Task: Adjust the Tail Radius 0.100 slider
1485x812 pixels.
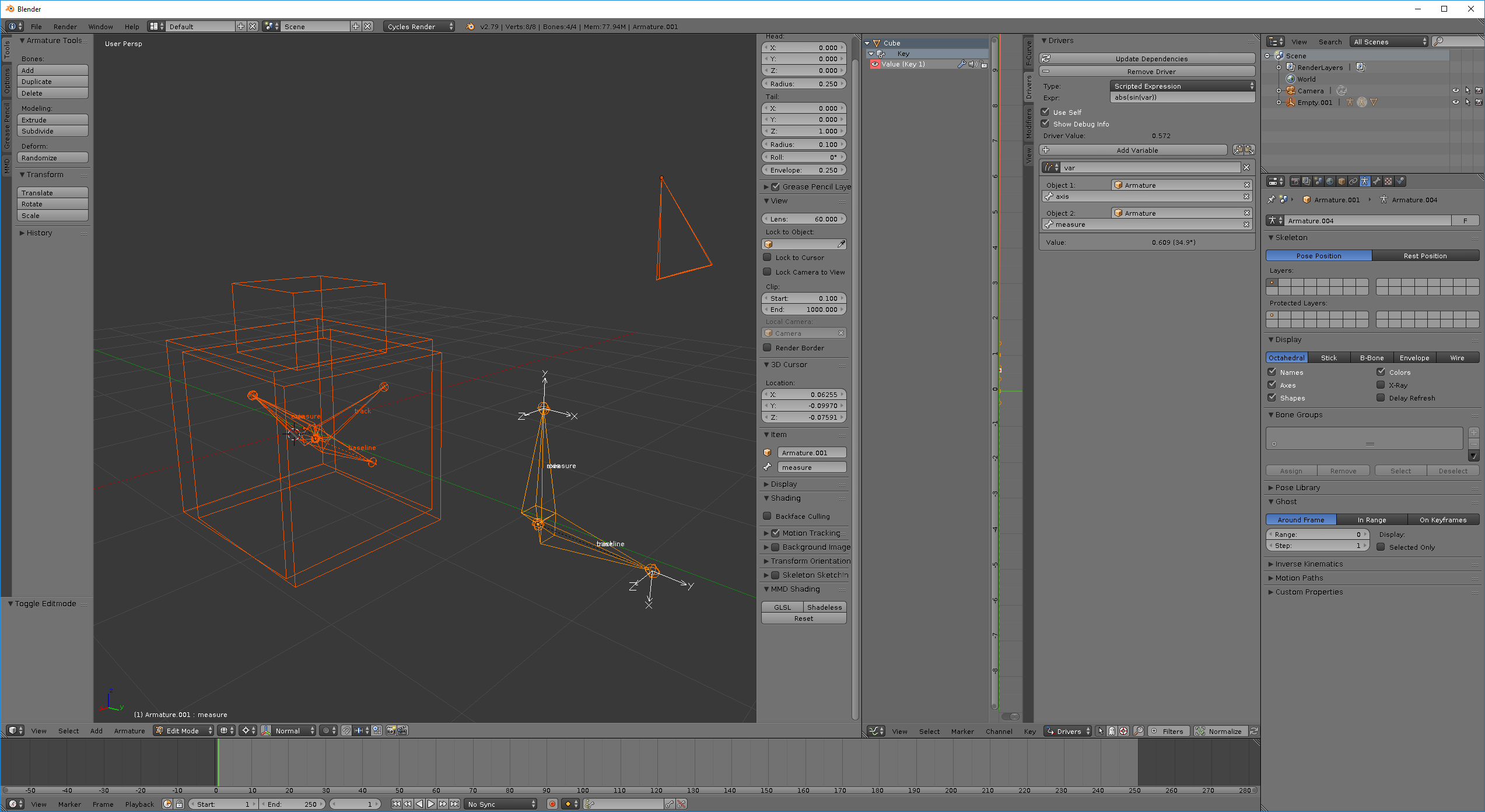Action: click(x=804, y=144)
